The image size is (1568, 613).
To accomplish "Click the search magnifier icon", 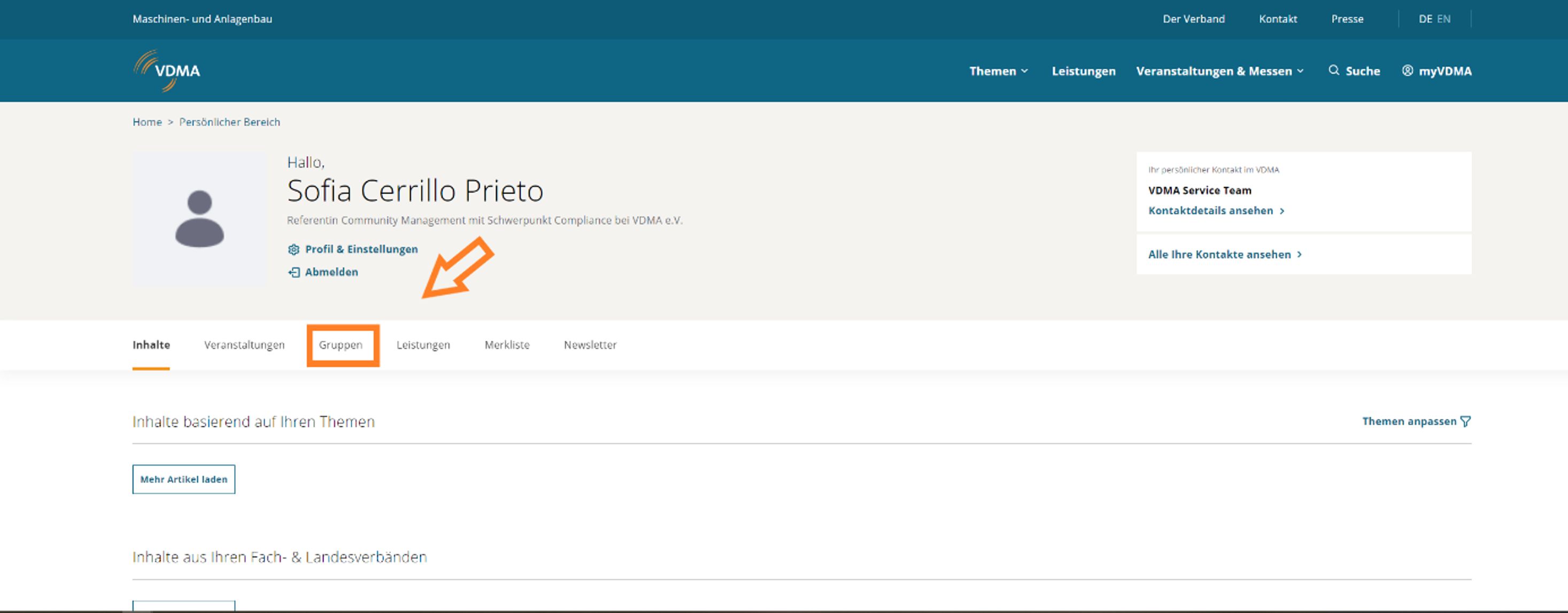I will coord(1333,71).
